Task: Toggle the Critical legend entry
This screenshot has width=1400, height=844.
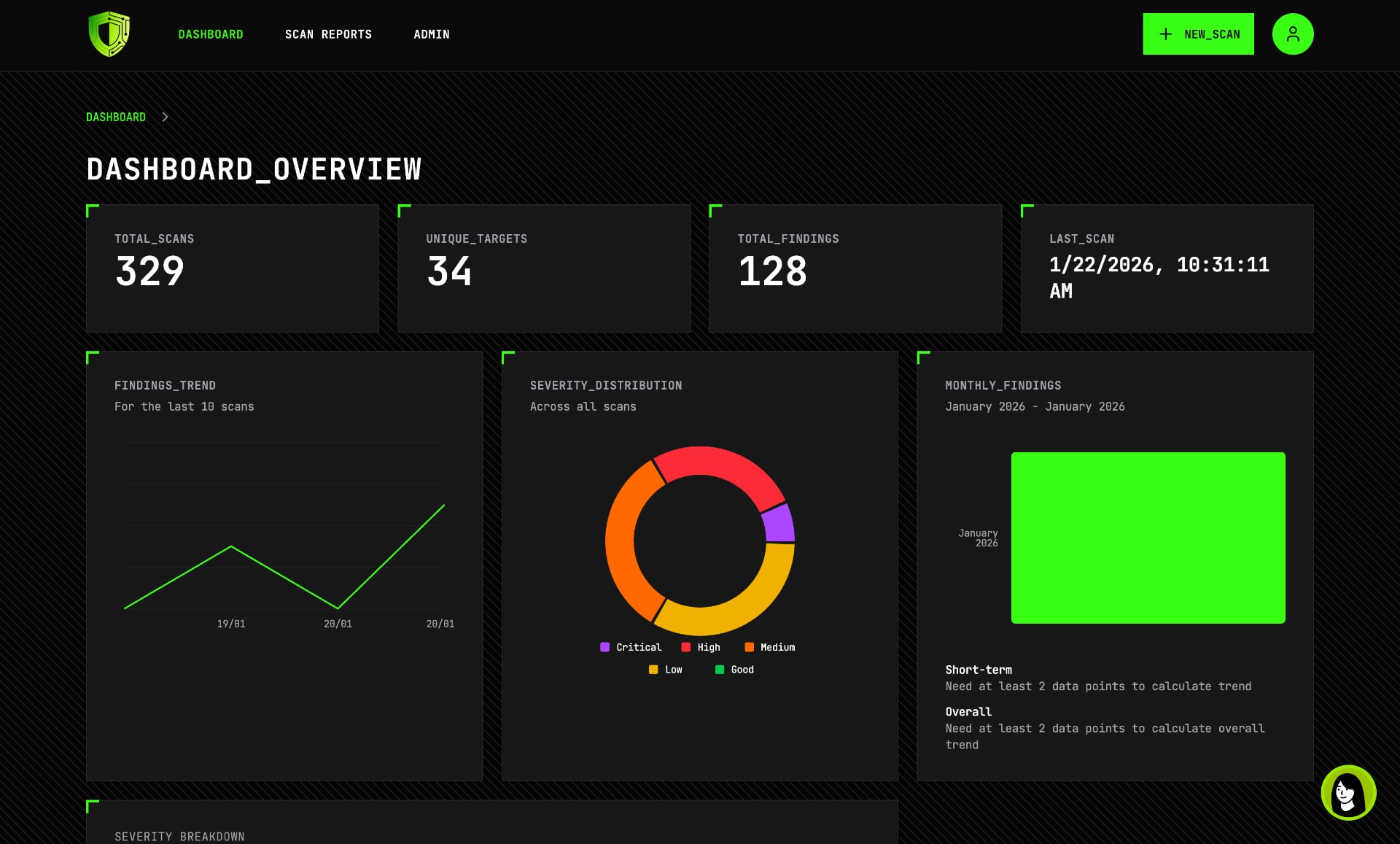Action: point(631,647)
